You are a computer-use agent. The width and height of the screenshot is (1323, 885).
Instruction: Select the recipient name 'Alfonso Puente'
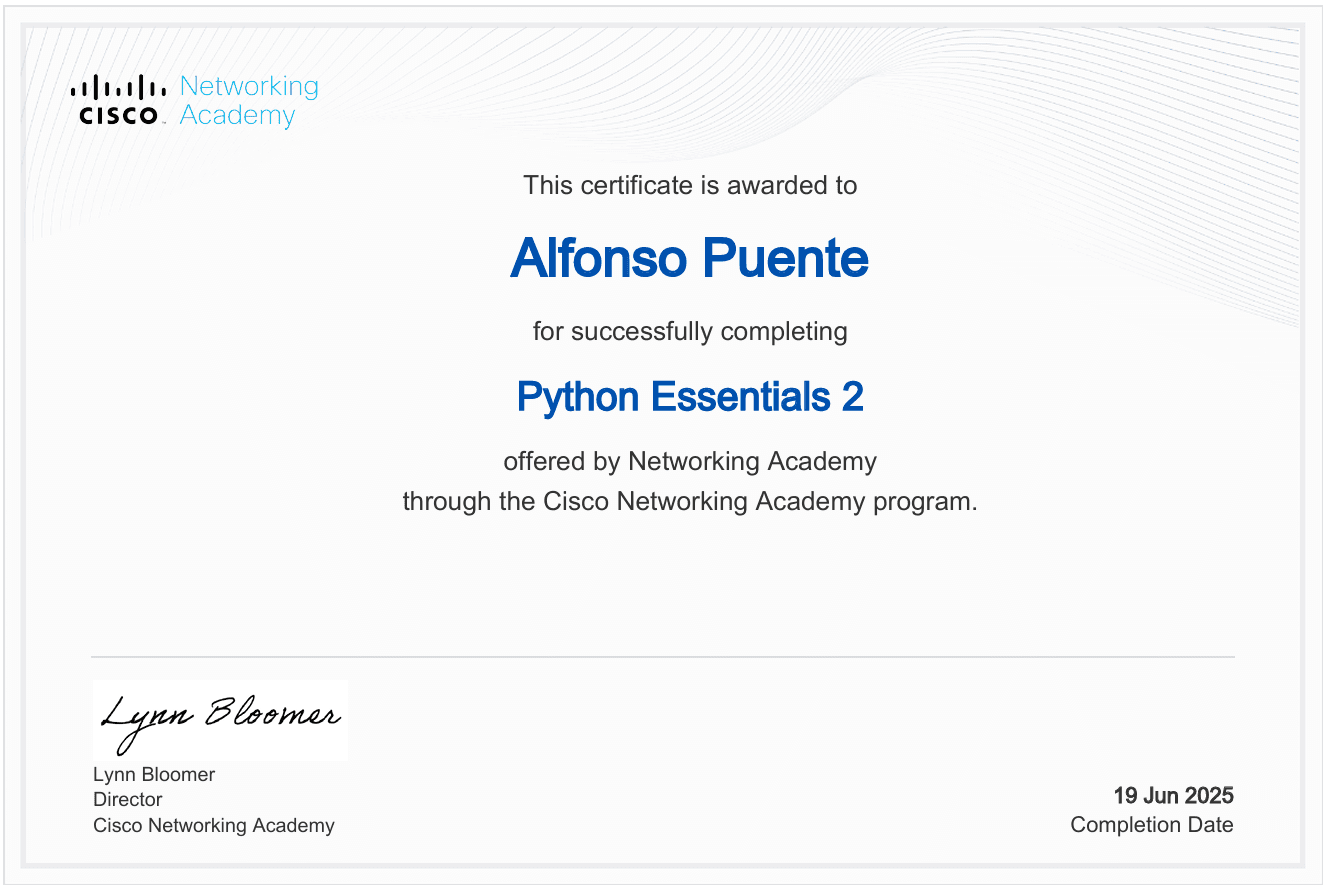point(689,259)
